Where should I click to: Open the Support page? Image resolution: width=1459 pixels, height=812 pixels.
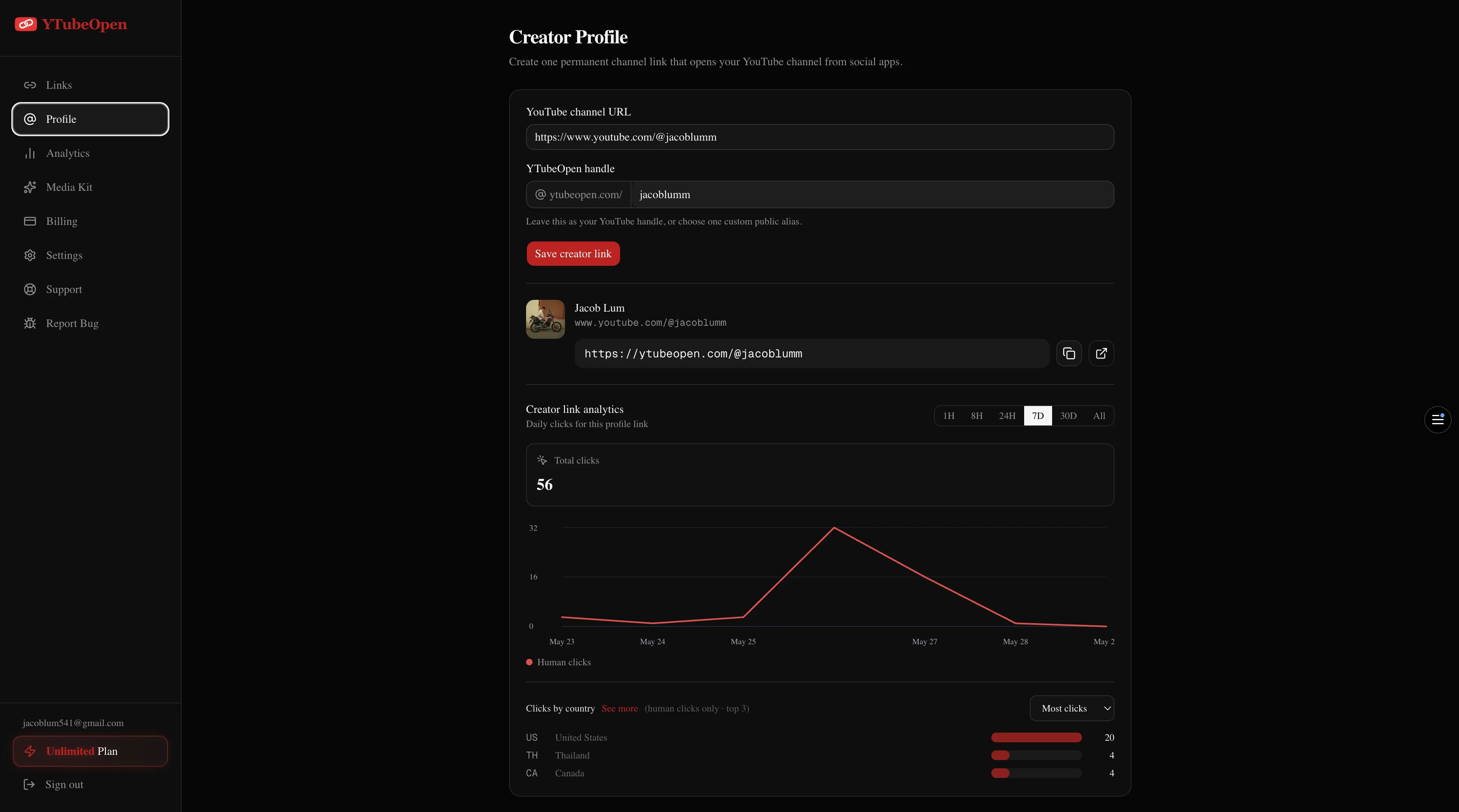(x=91, y=289)
